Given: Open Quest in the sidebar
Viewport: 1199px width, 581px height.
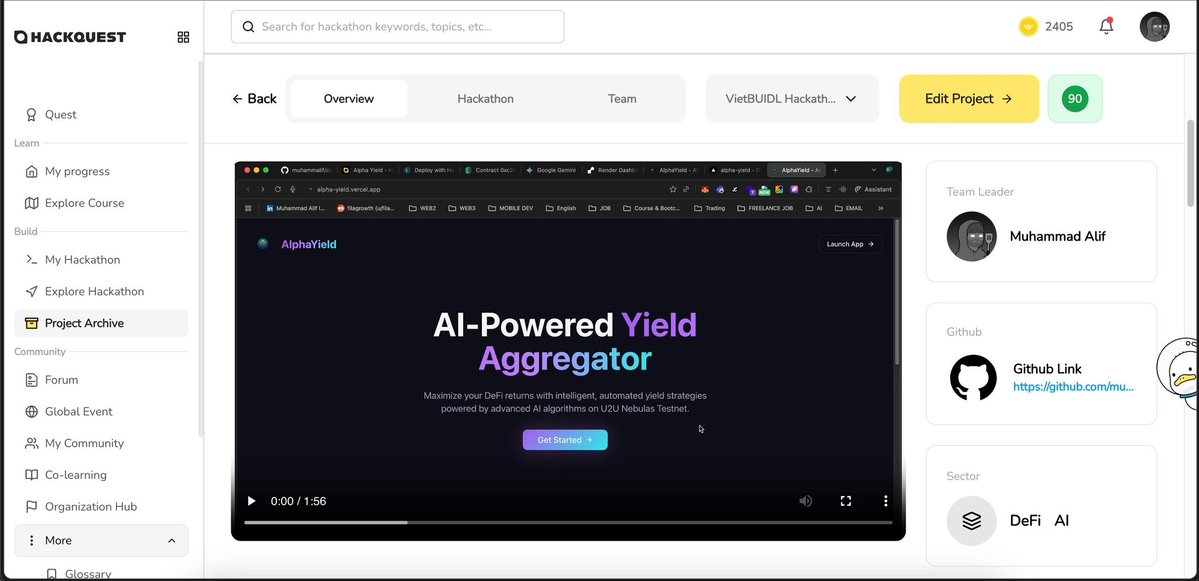Looking at the screenshot, I should (101, 115).
